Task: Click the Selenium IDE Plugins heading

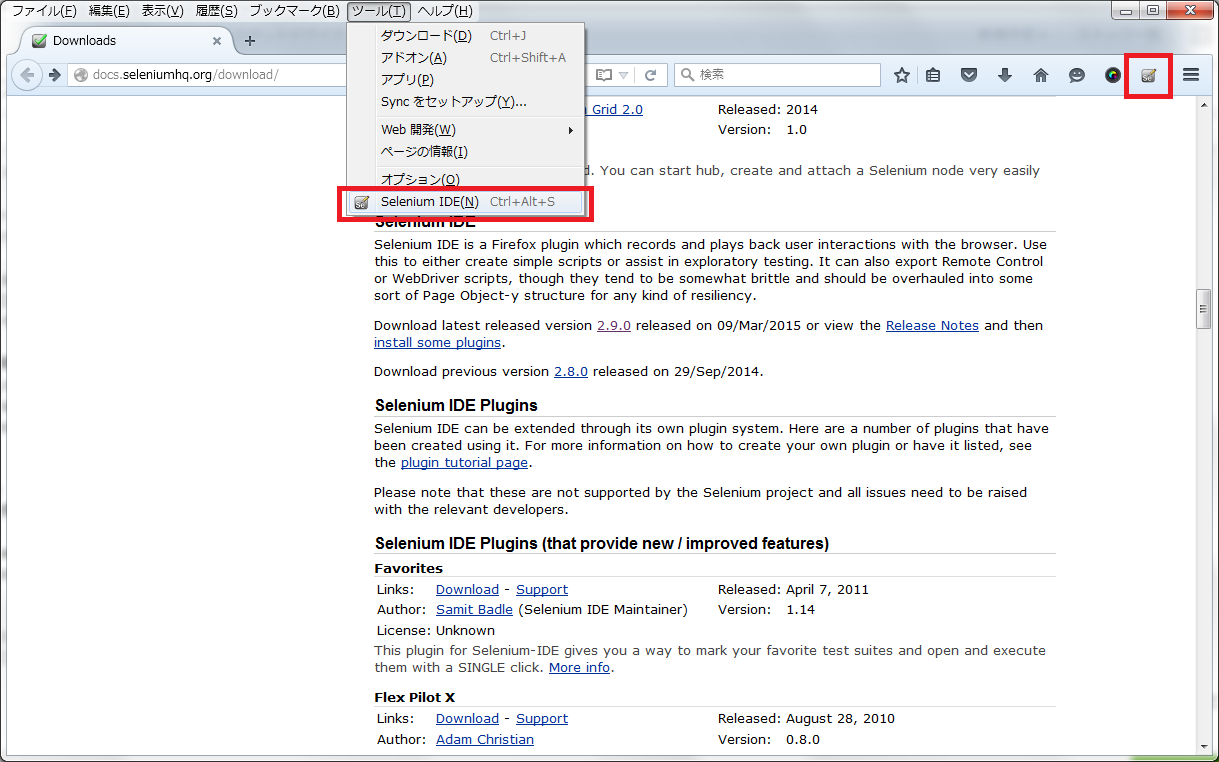Action: coord(456,405)
